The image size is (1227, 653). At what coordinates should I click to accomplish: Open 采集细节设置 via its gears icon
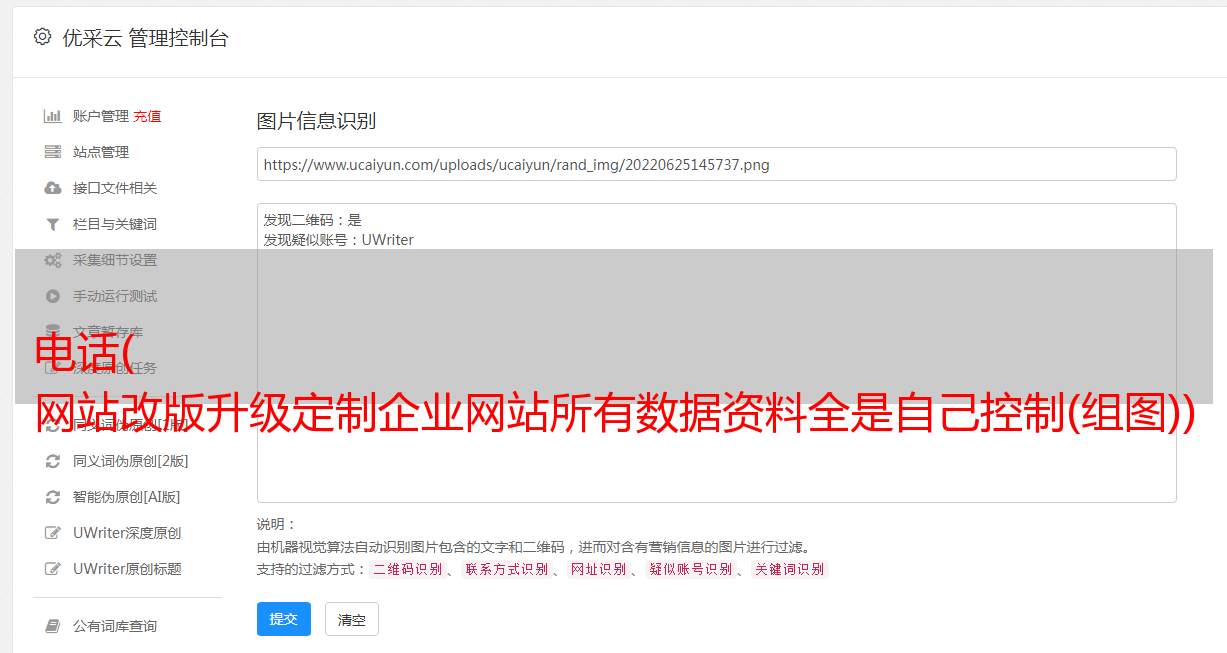tap(53, 260)
